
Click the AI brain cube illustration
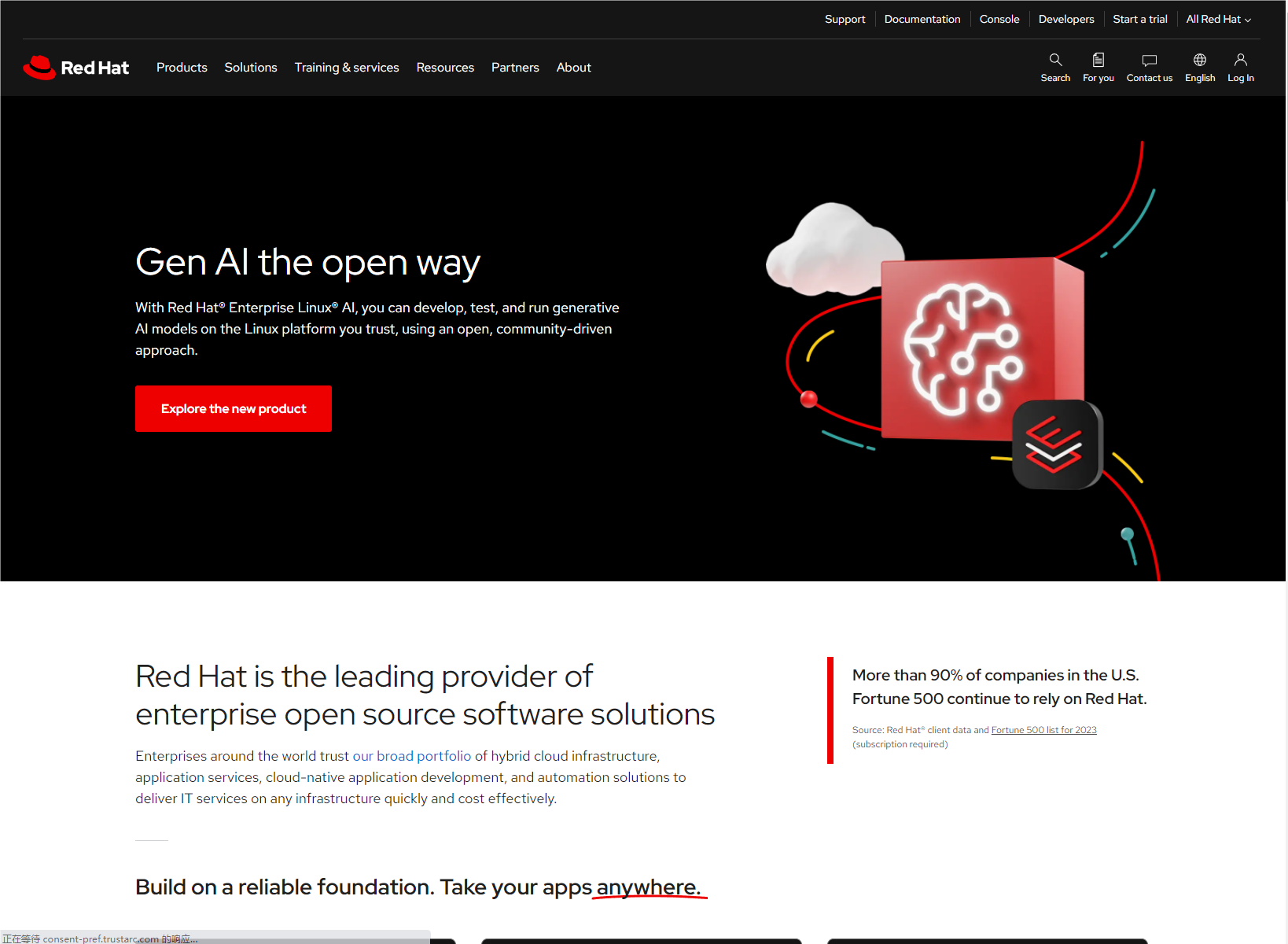point(983,348)
